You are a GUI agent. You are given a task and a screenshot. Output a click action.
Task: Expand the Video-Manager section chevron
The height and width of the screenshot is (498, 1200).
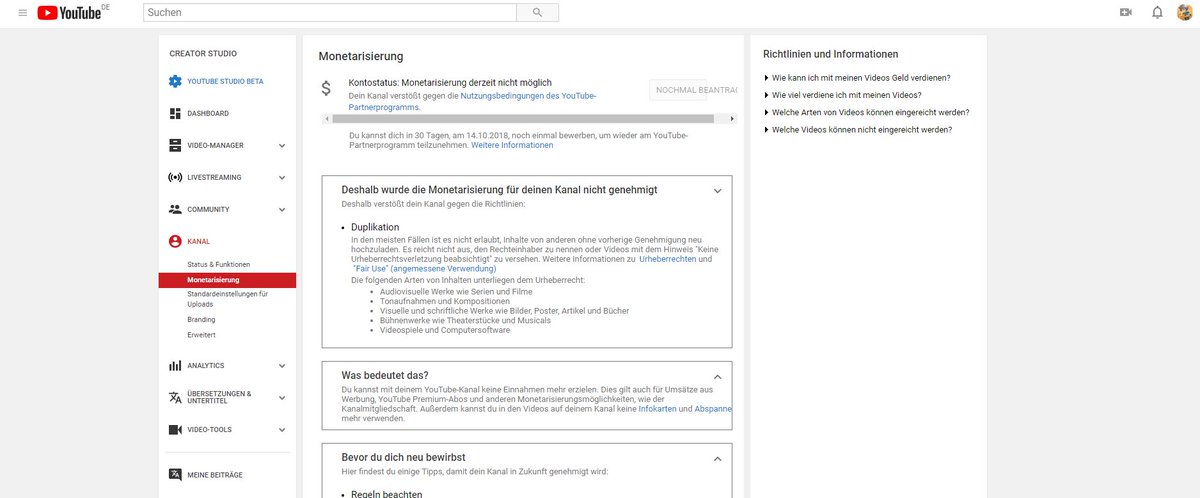282,145
